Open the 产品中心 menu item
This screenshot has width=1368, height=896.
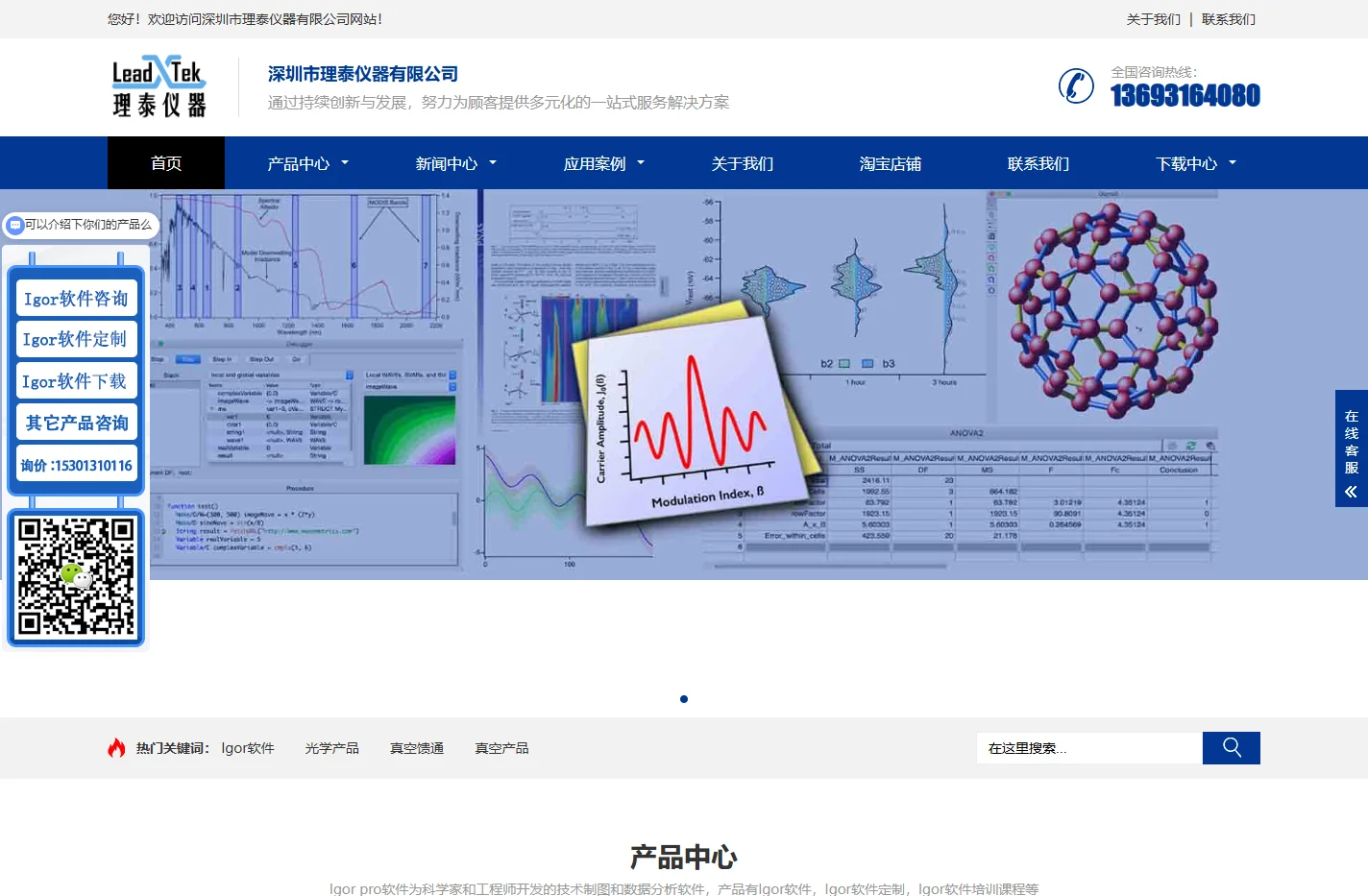tap(298, 164)
